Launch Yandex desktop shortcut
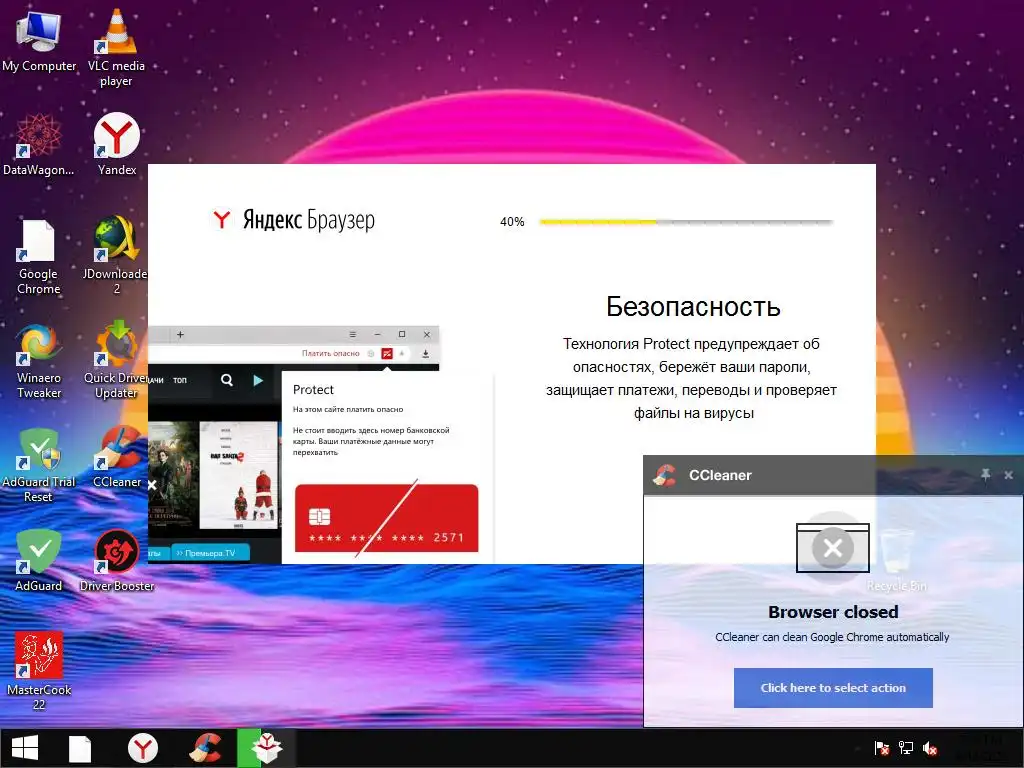The width and height of the screenshot is (1024, 768). coord(117,145)
